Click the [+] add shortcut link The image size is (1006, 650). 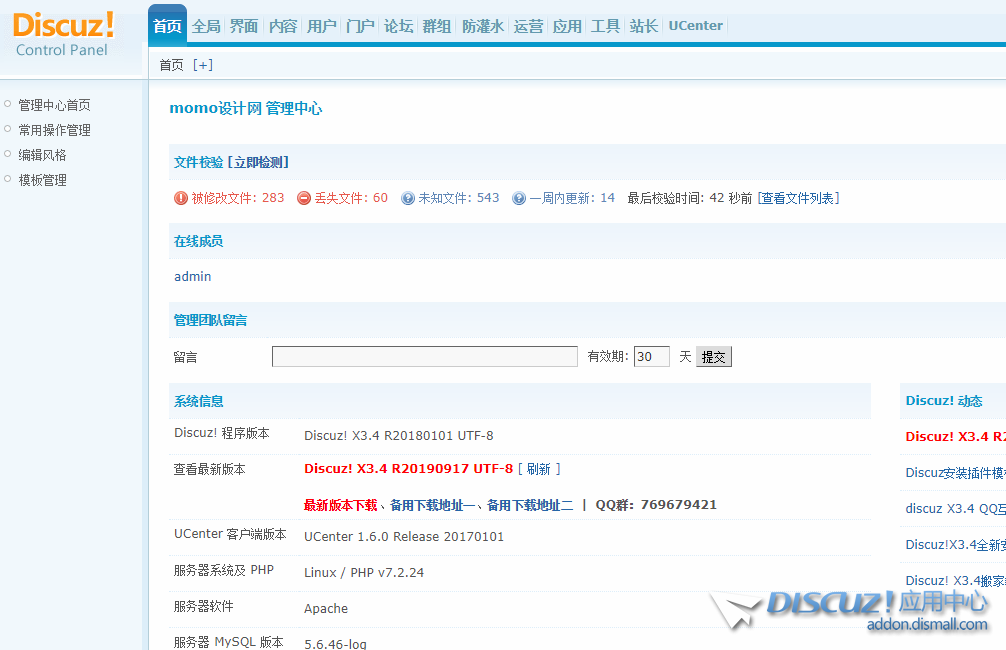coord(203,65)
